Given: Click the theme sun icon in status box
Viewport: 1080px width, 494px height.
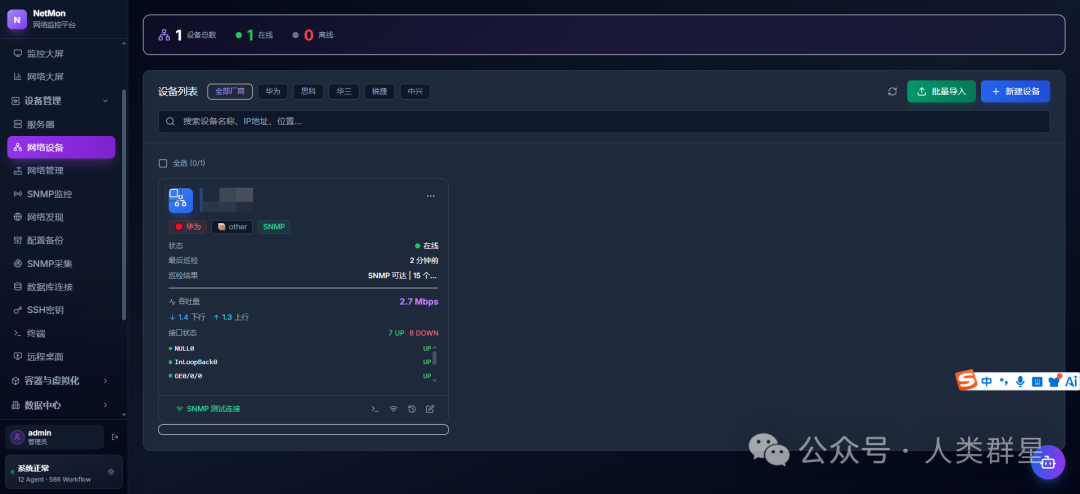Looking at the screenshot, I should coord(111,472).
